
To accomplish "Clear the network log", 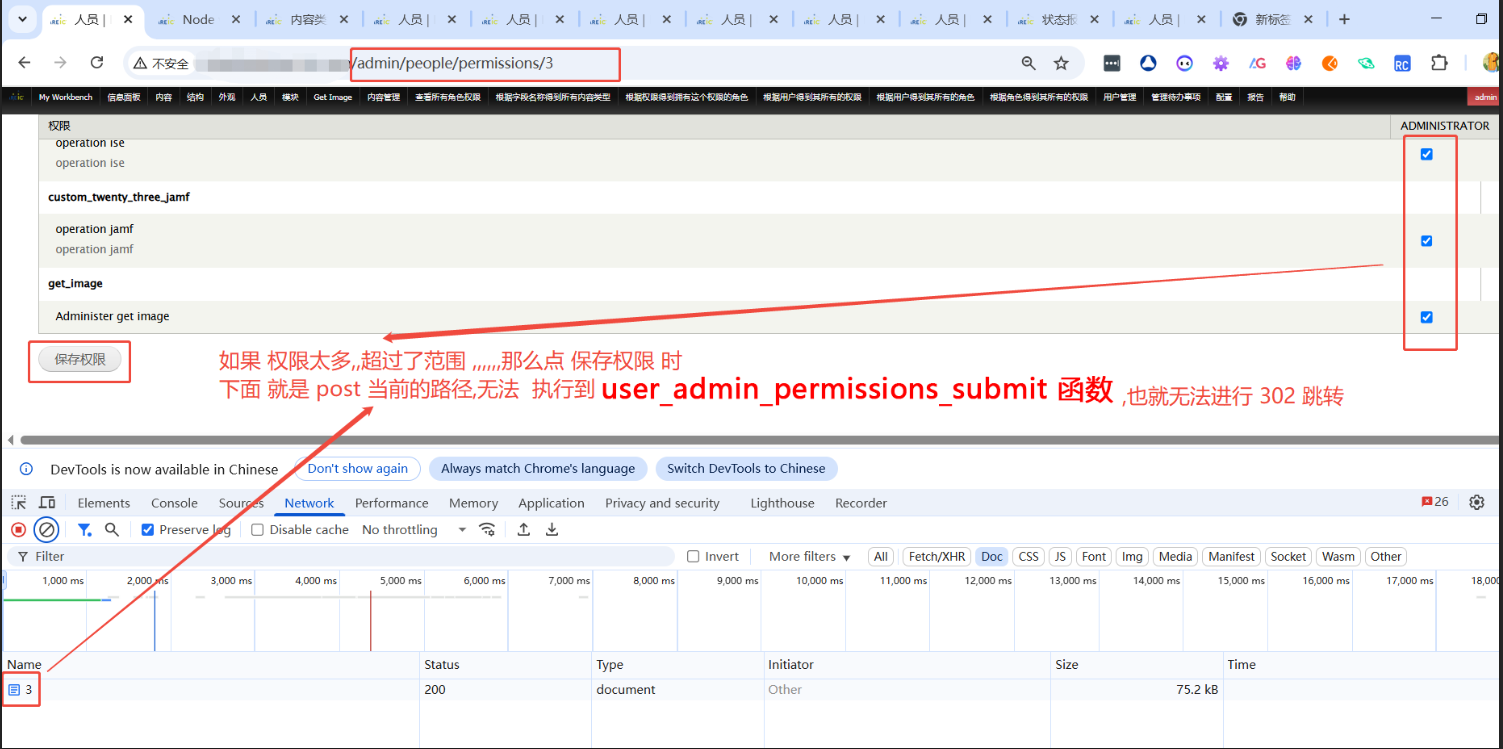I will (x=47, y=530).
